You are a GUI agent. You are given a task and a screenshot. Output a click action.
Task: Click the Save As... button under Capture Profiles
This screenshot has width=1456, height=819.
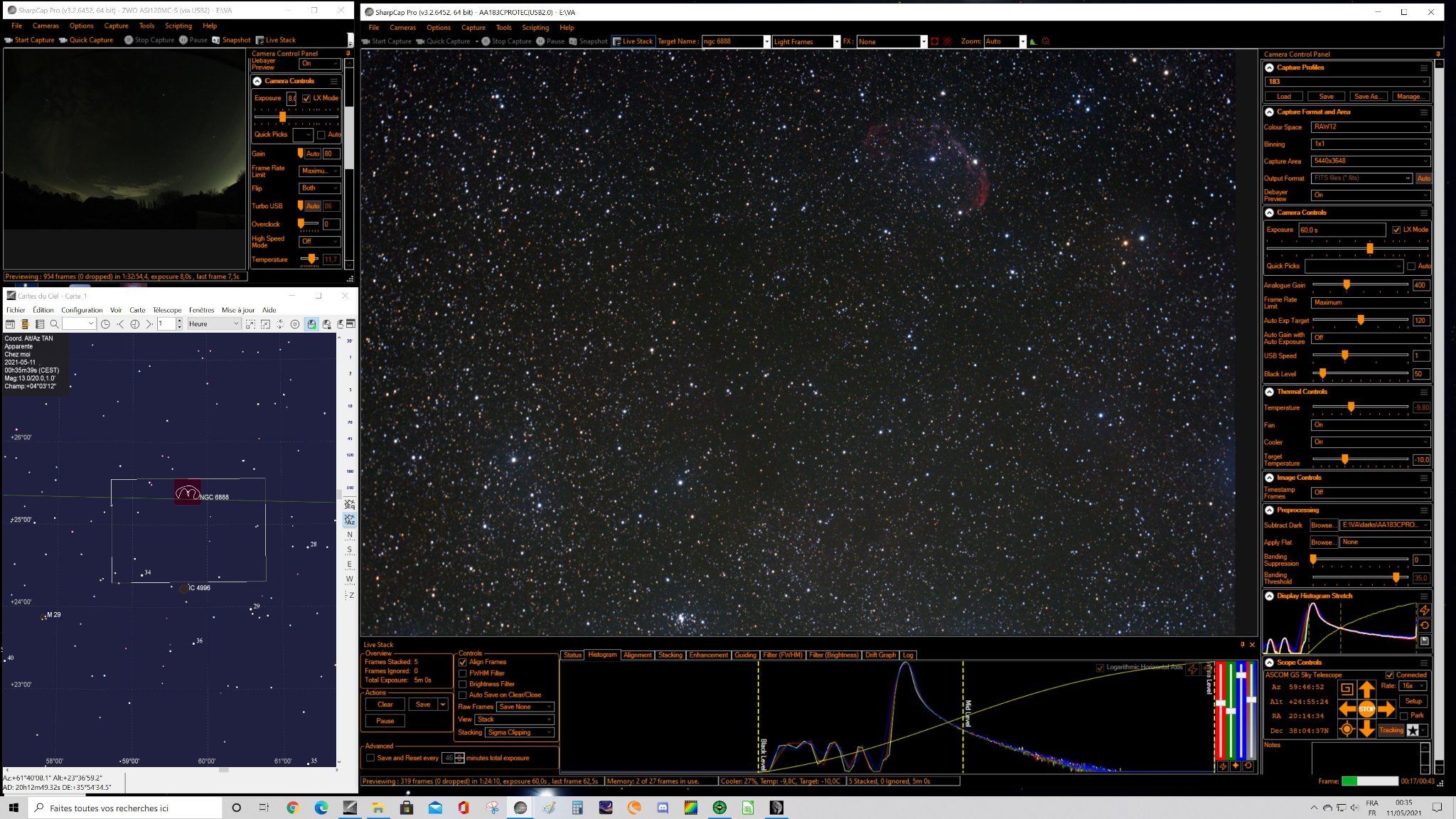coord(1367,97)
